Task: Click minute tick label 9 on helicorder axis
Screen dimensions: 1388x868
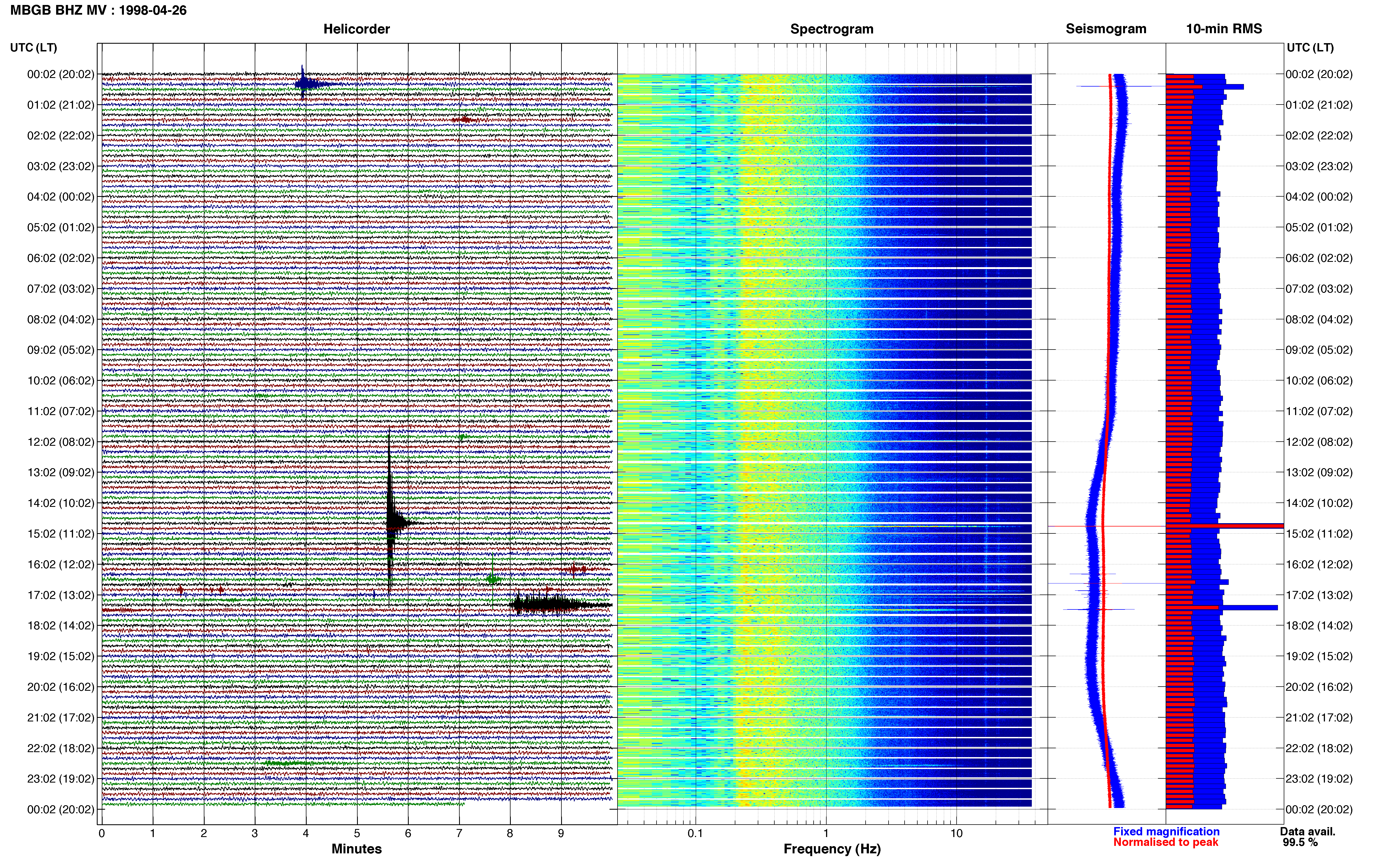Action: tap(561, 833)
